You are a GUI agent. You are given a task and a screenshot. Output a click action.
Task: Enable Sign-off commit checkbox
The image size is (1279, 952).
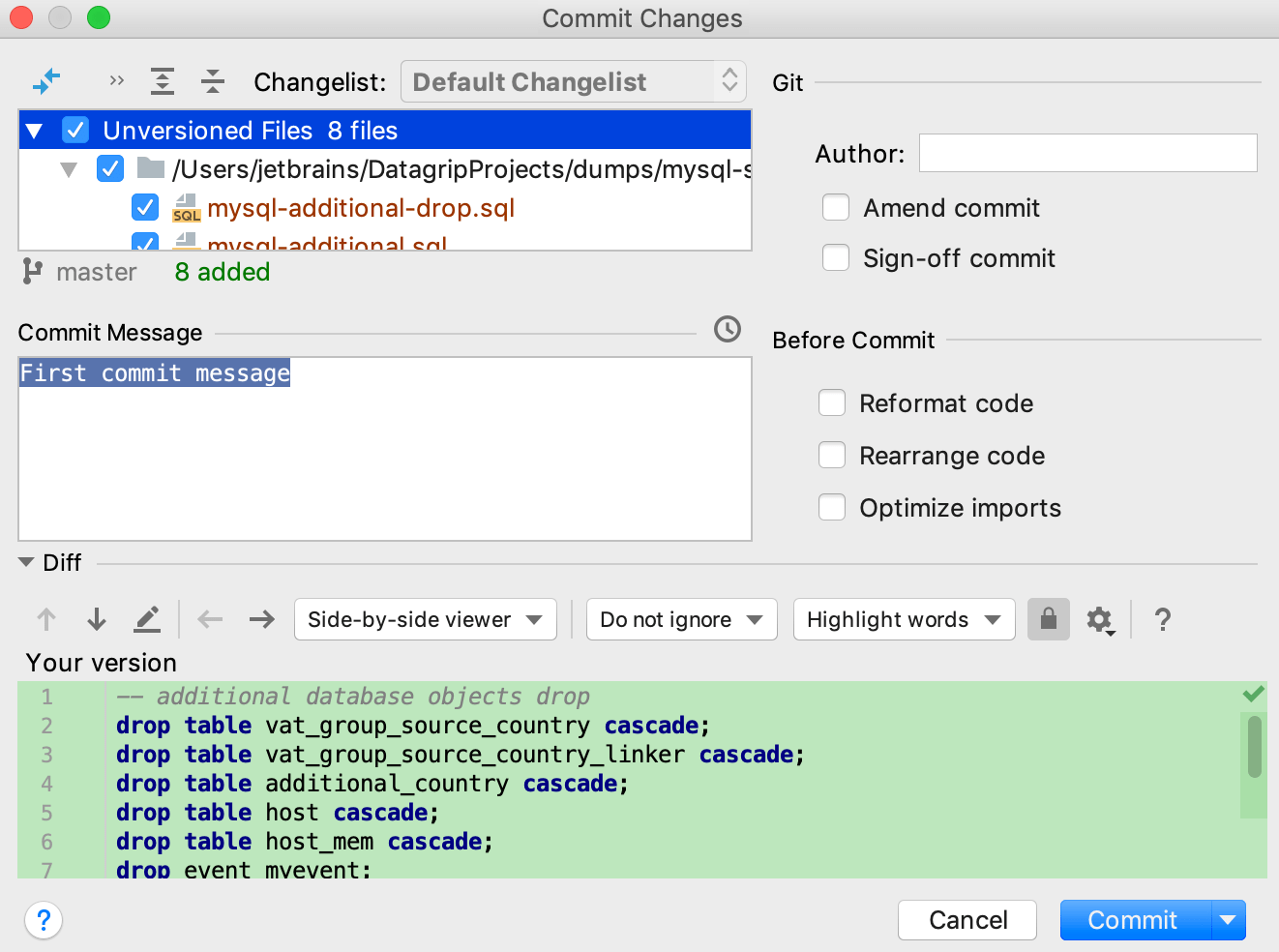[x=836, y=257]
